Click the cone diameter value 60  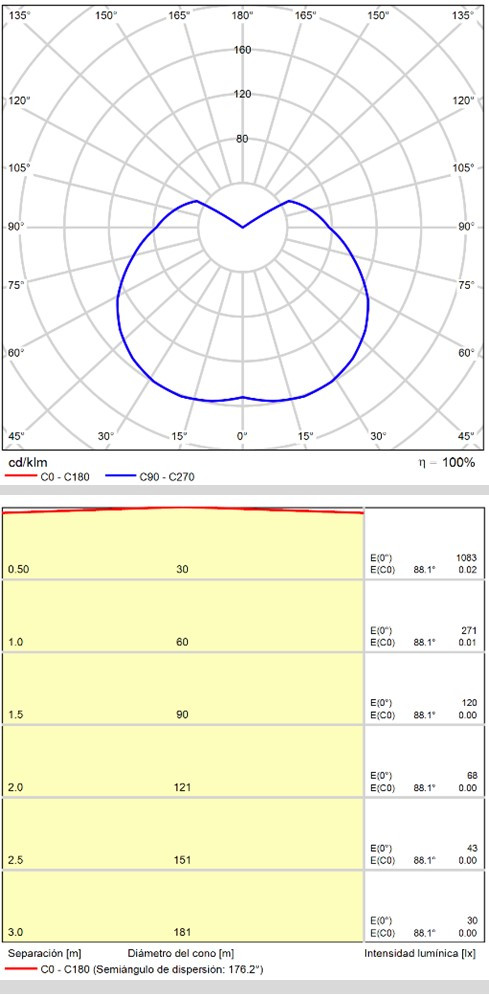(183, 642)
